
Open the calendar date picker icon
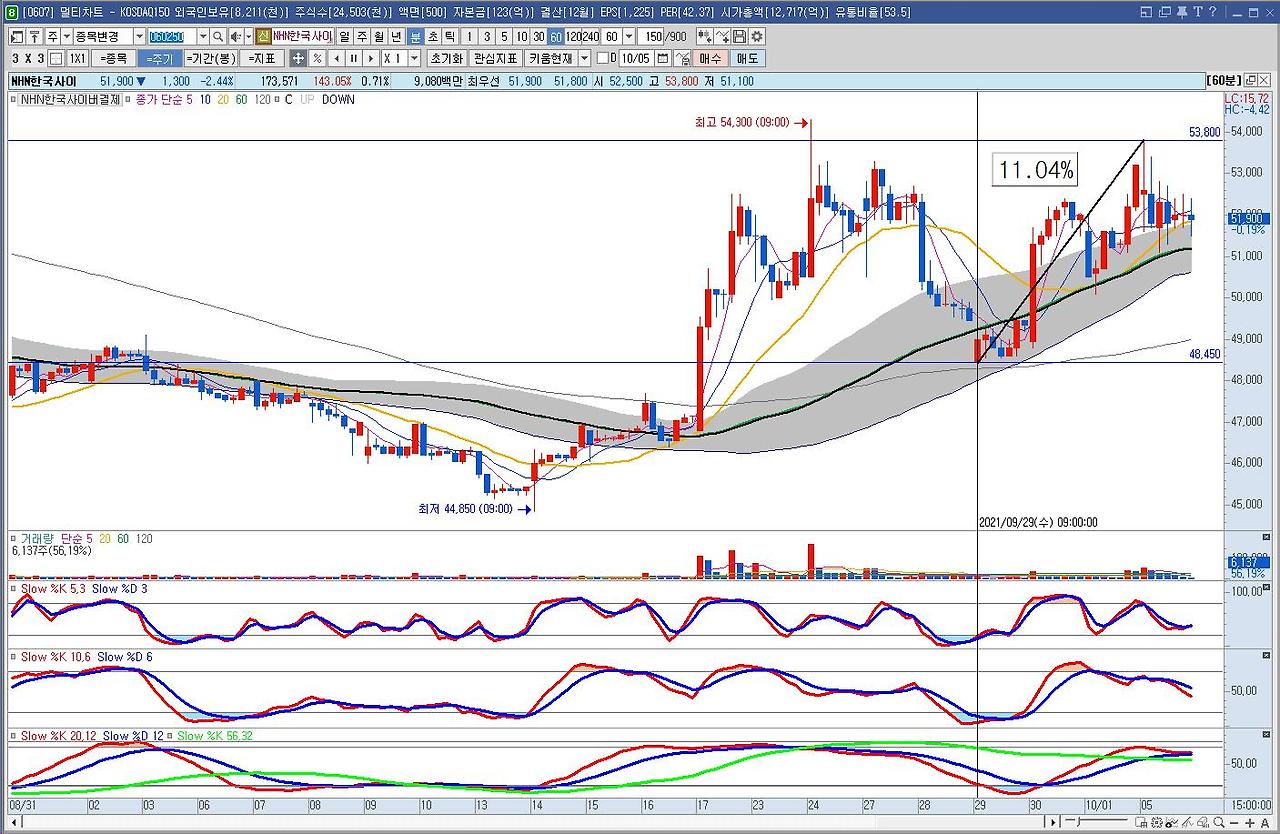[663, 58]
